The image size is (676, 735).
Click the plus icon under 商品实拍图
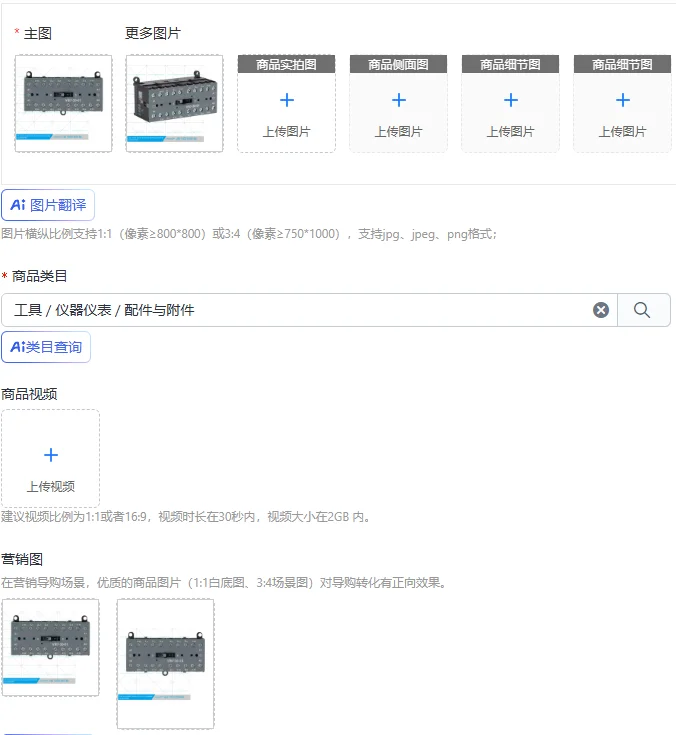[286, 100]
